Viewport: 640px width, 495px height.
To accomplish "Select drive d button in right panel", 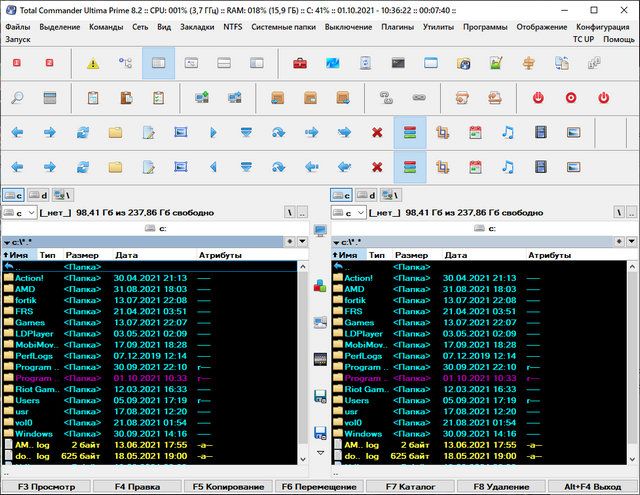I will [x=366, y=195].
